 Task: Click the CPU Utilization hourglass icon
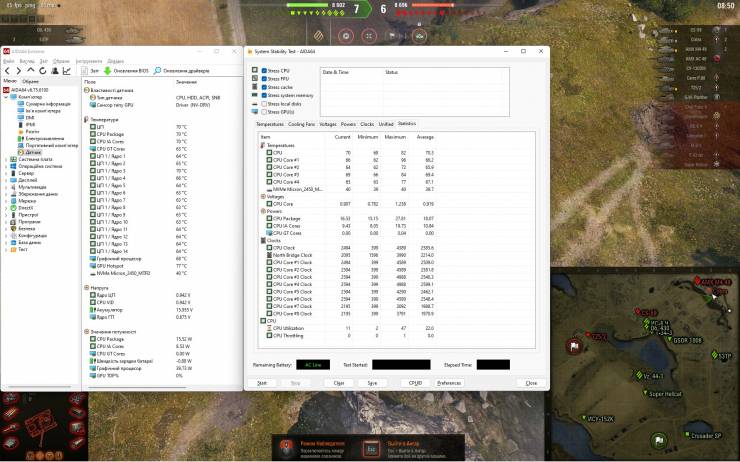pyautogui.click(x=269, y=328)
